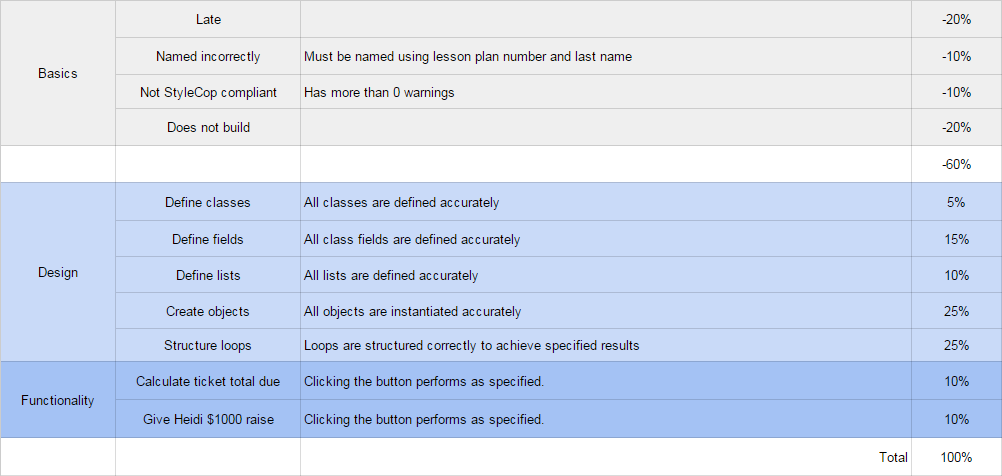The image size is (1002, 476).
Task: Select the Design category cell
Action: (58, 272)
